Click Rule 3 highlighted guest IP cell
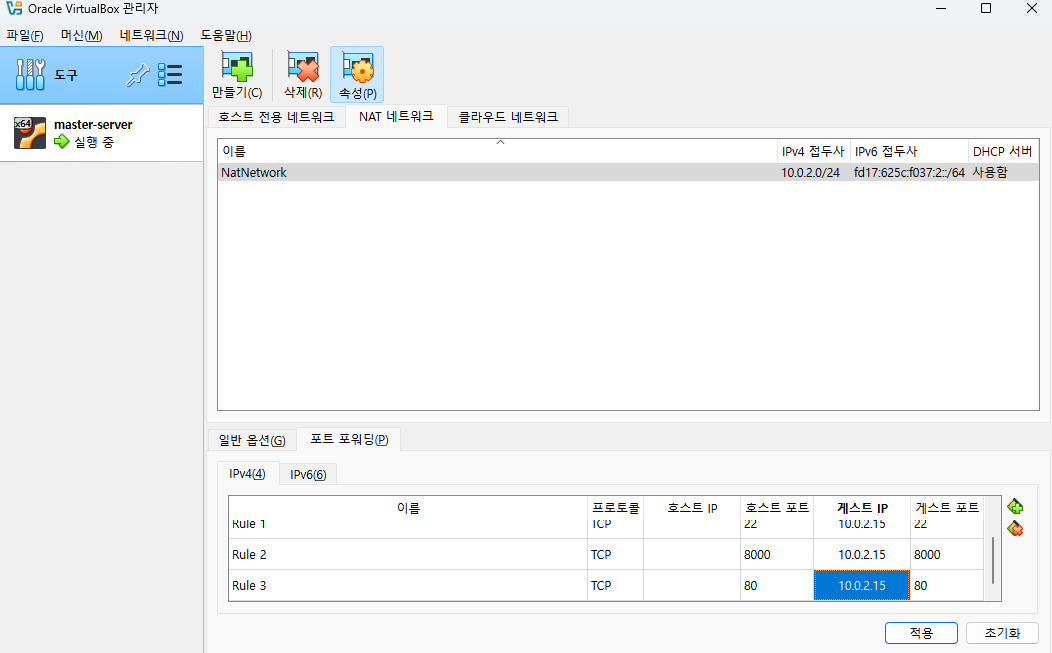Image resolution: width=1052 pixels, height=653 pixels. 861,585
